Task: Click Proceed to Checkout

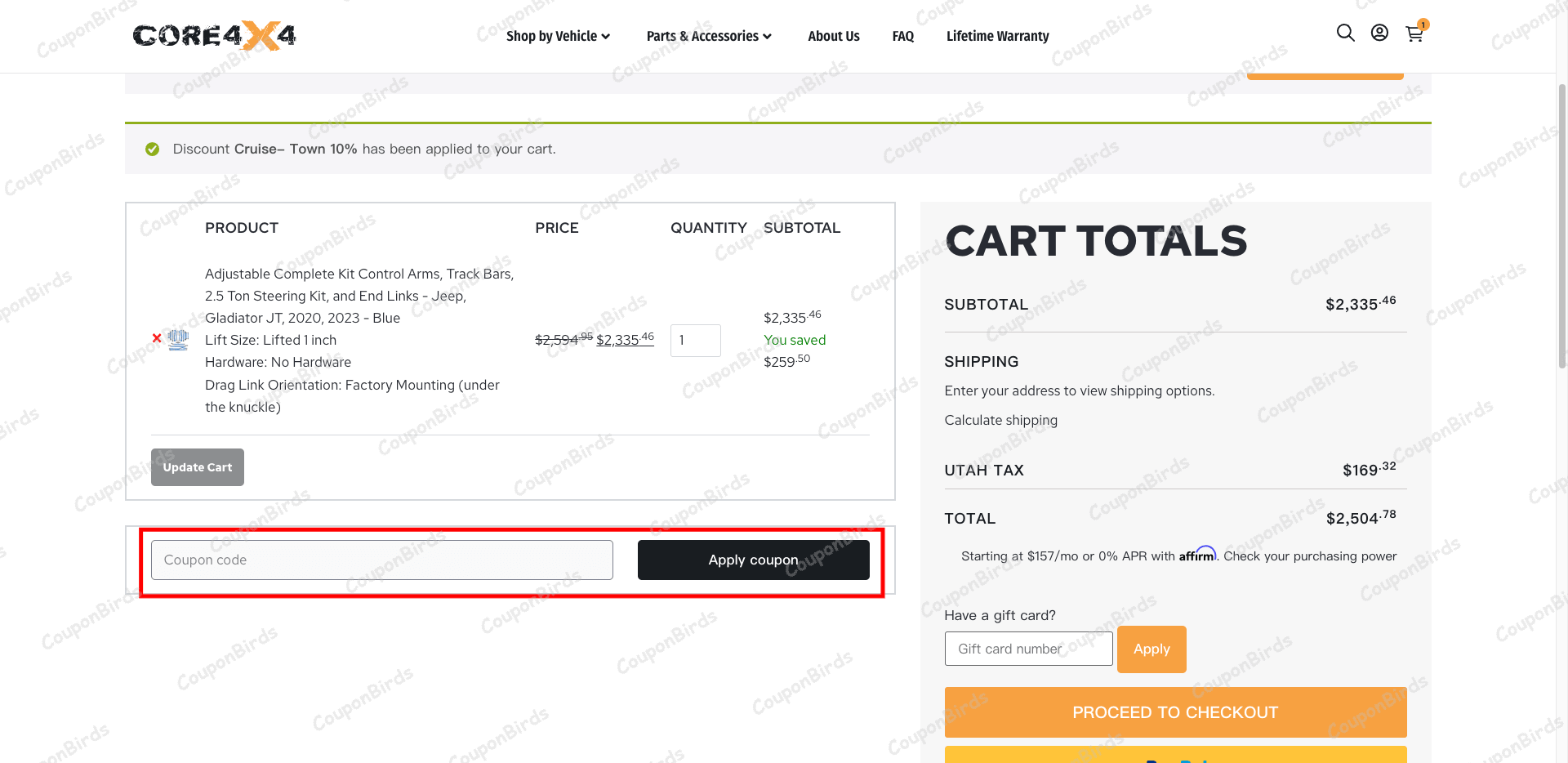Action: (1175, 712)
